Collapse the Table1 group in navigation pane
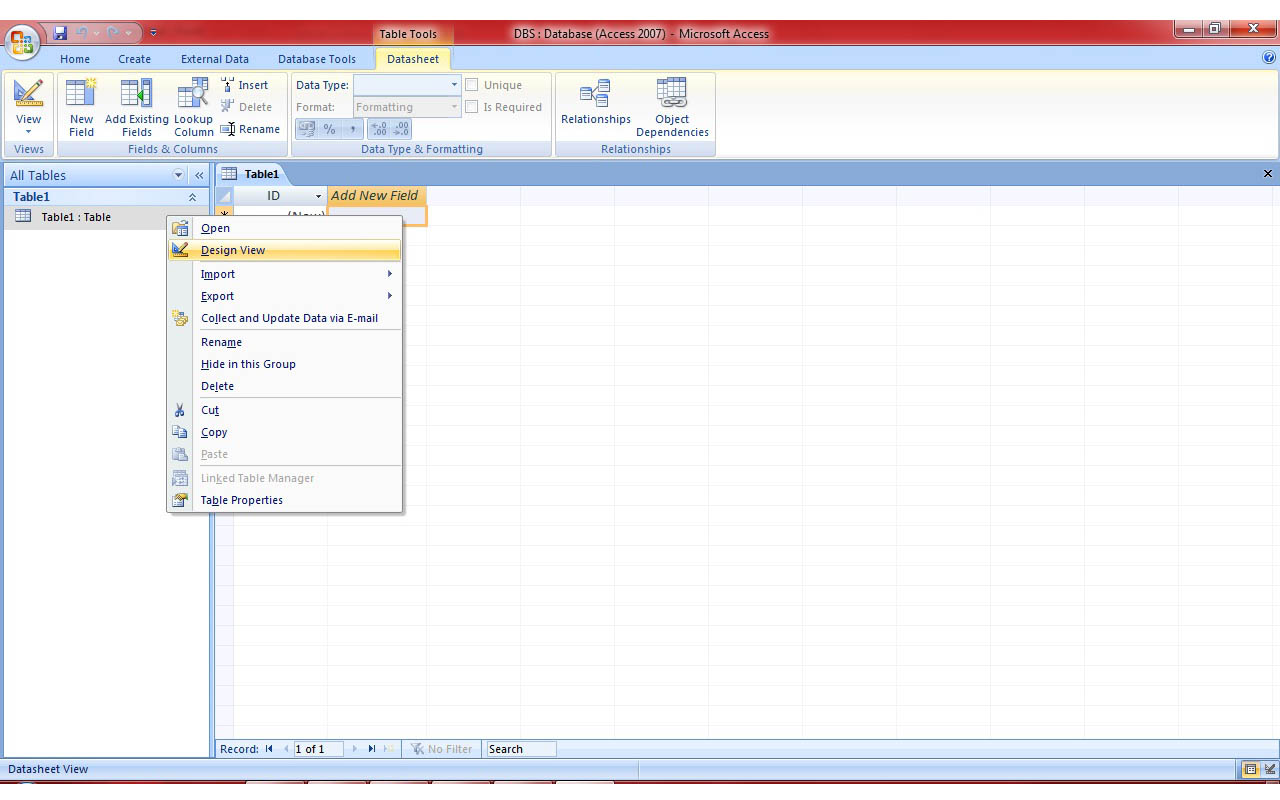 pyautogui.click(x=192, y=197)
